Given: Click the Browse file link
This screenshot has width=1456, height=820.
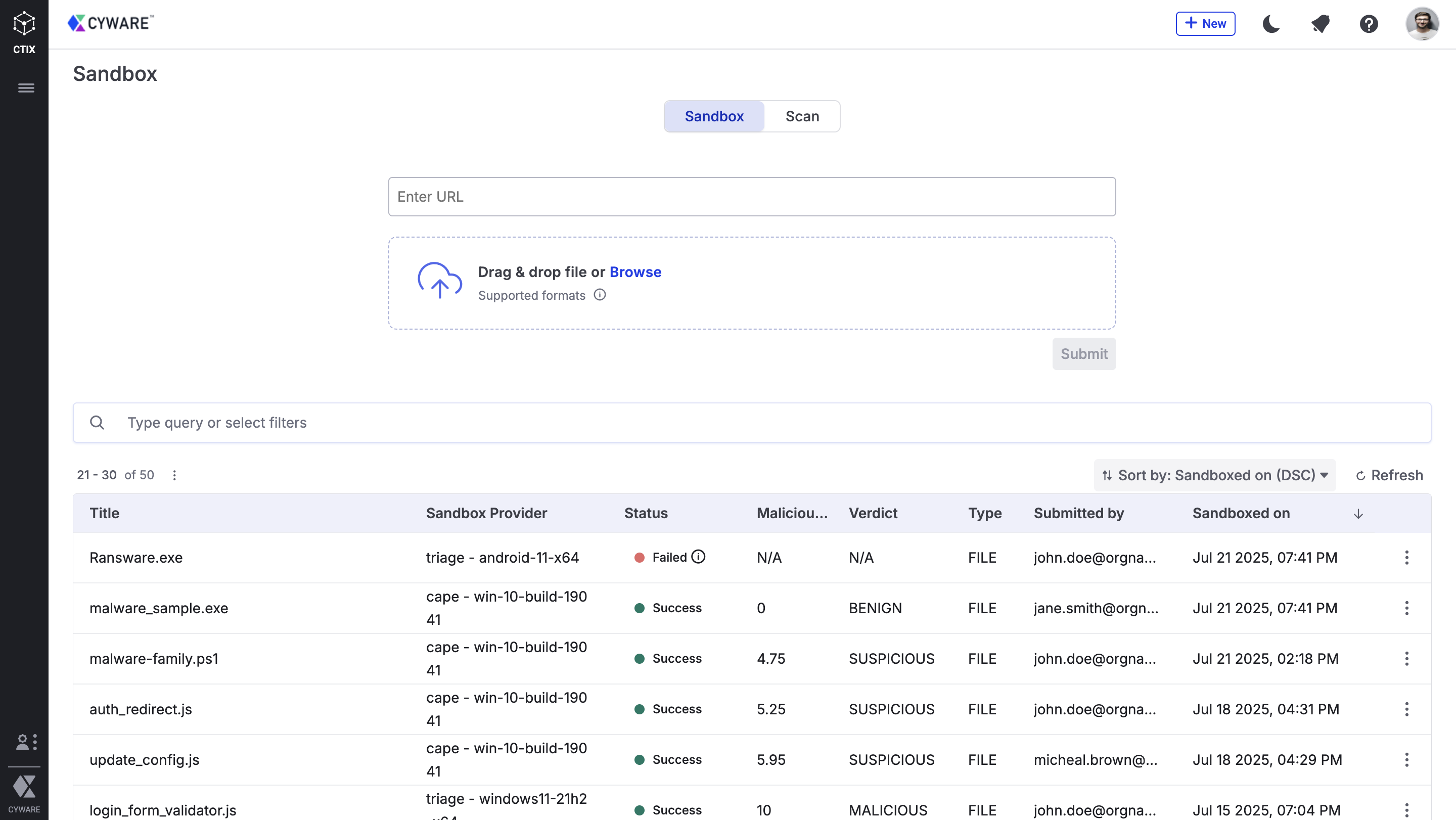Looking at the screenshot, I should click(635, 272).
